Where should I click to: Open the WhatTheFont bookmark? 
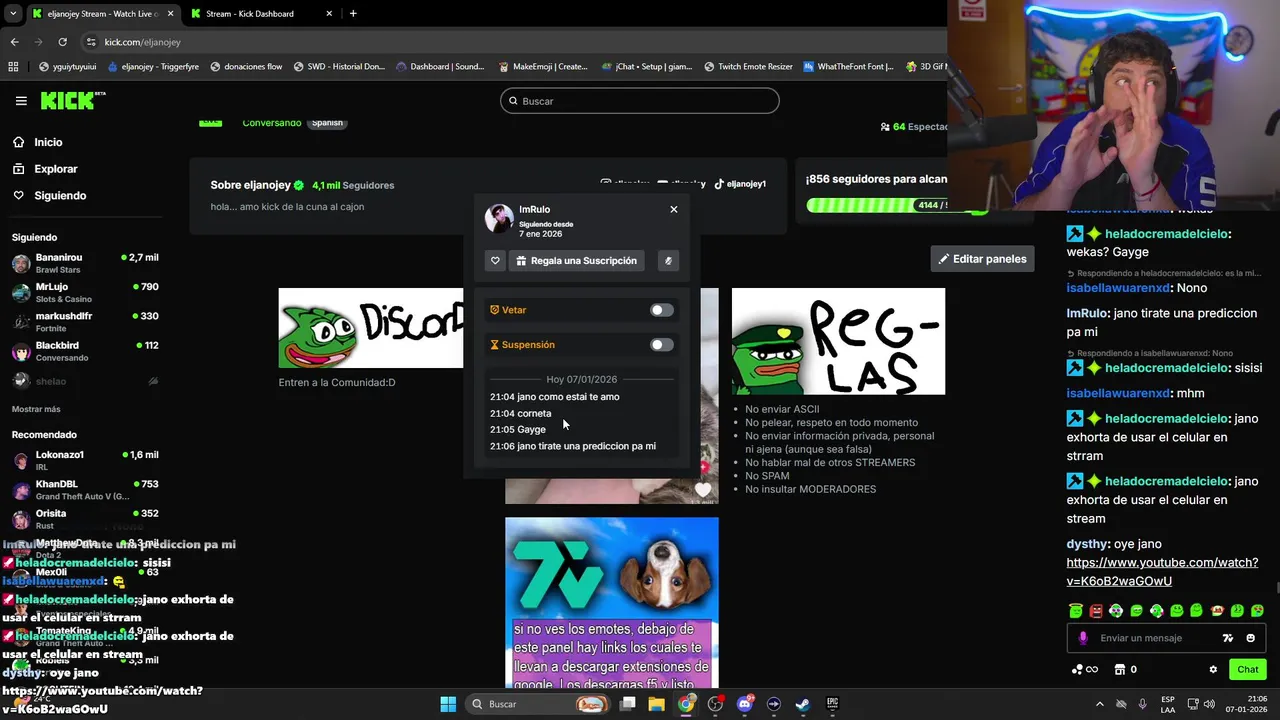point(848,67)
